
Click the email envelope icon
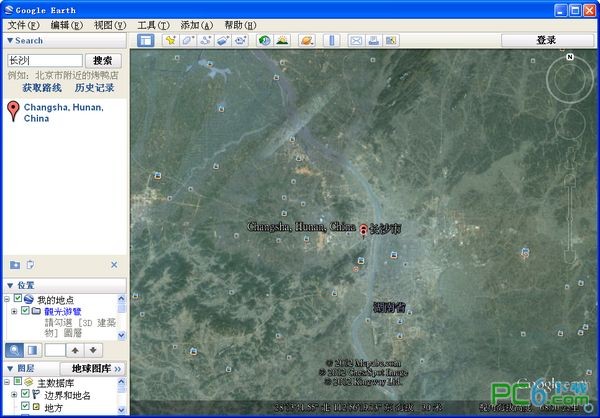[356, 40]
